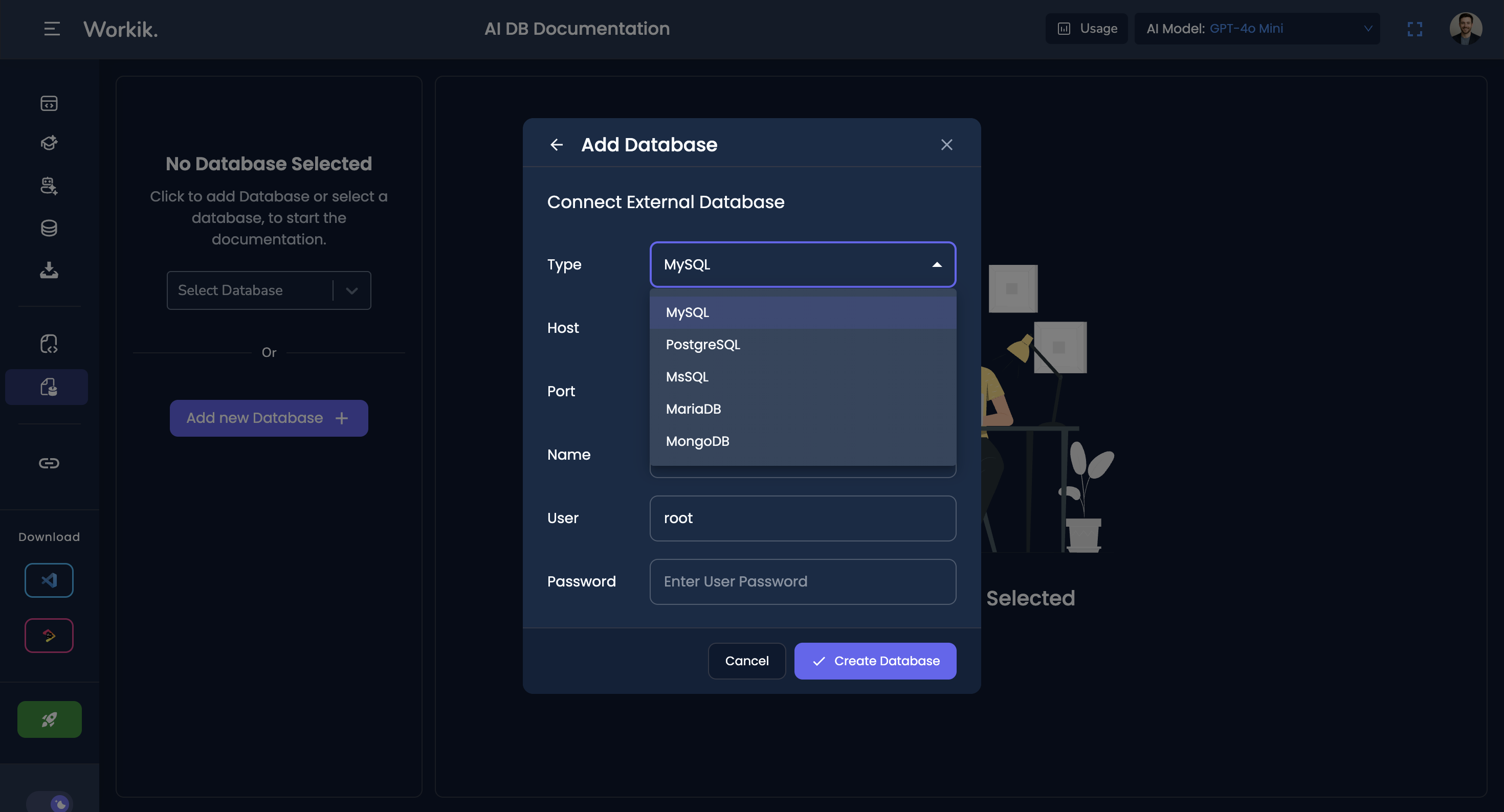Go back with the dialog arrow

557,144
